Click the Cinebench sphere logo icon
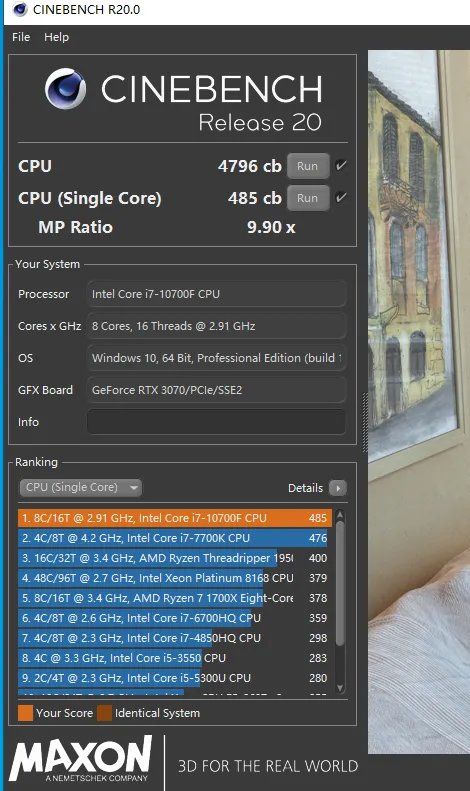 click(66, 89)
